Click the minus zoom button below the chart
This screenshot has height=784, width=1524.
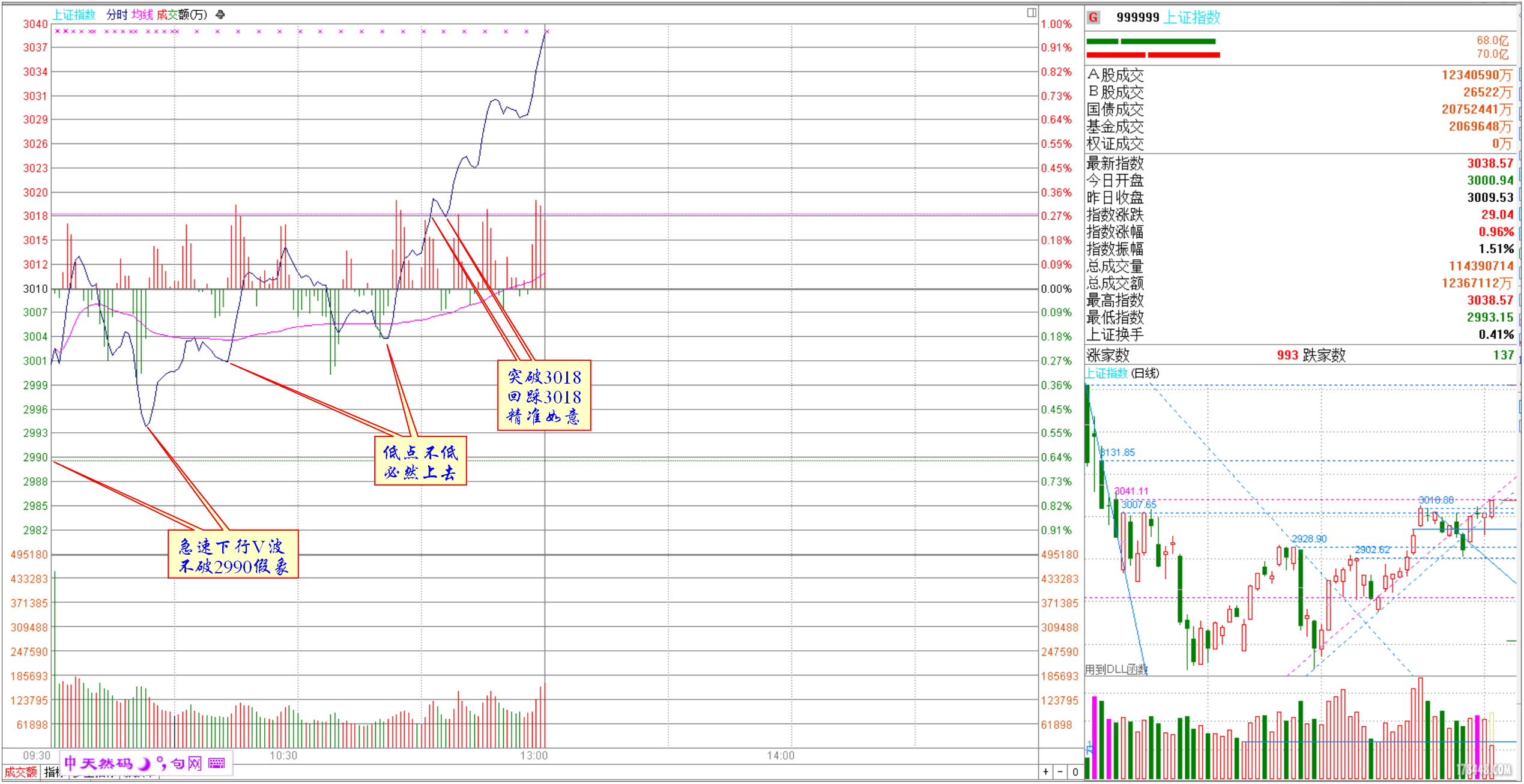coord(1060,771)
